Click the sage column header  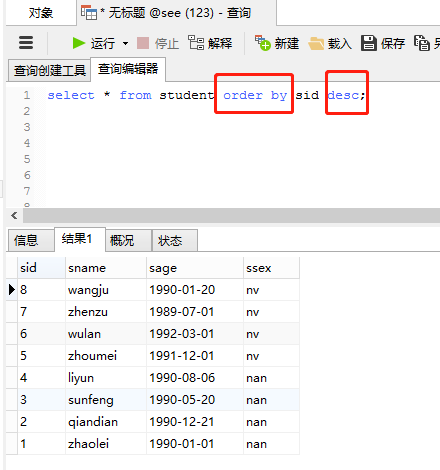click(x=195, y=268)
